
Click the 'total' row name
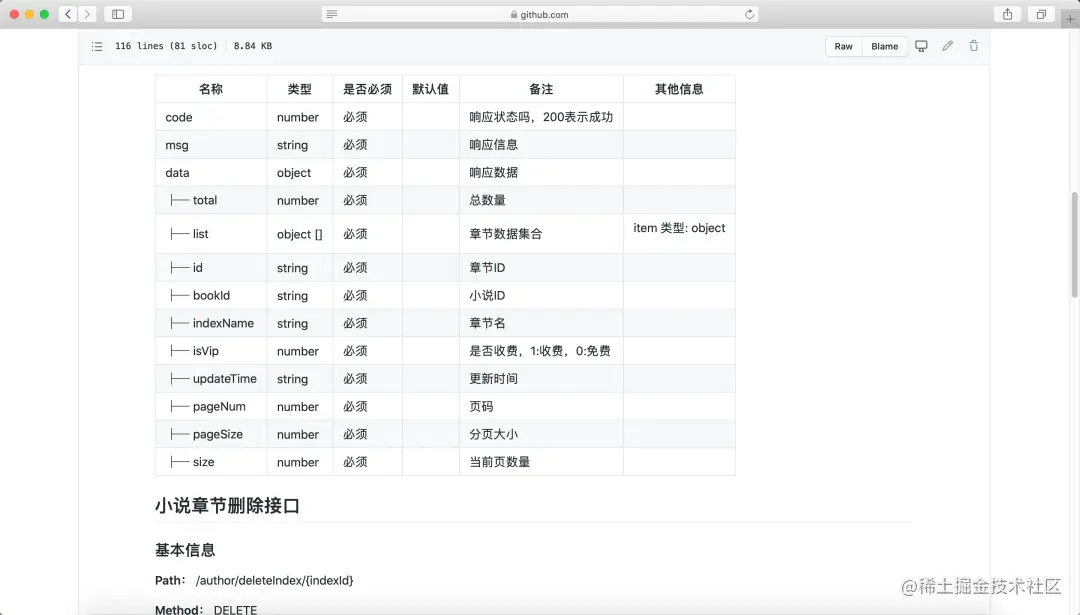(x=205, y=200)
